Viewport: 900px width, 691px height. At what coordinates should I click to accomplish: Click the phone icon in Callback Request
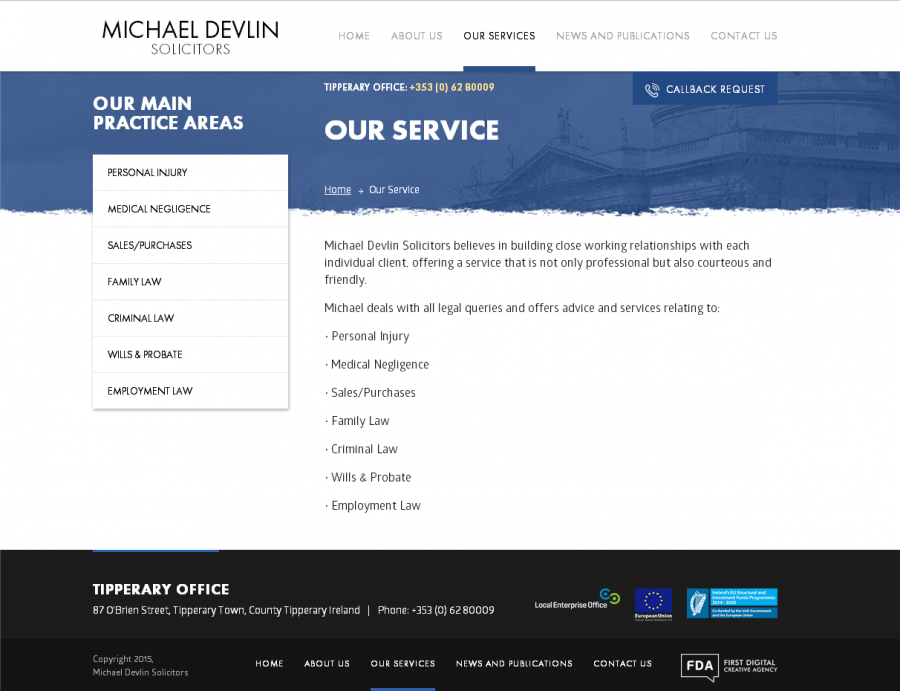[x=651, y=90]
